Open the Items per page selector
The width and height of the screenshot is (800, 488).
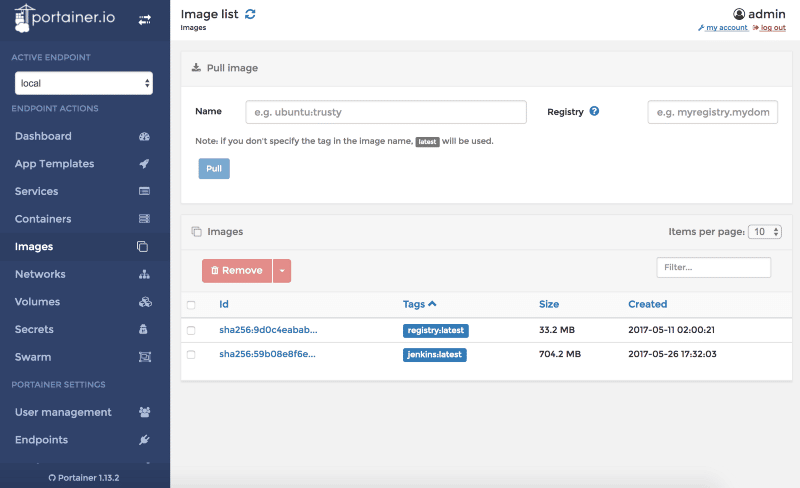coord(766,232)
